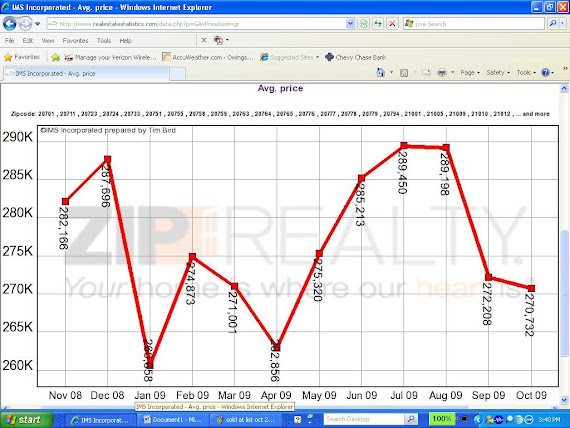Screen dimensions: 570x428
Task: Stop loading with the red X icon
Action: point(392,24)
